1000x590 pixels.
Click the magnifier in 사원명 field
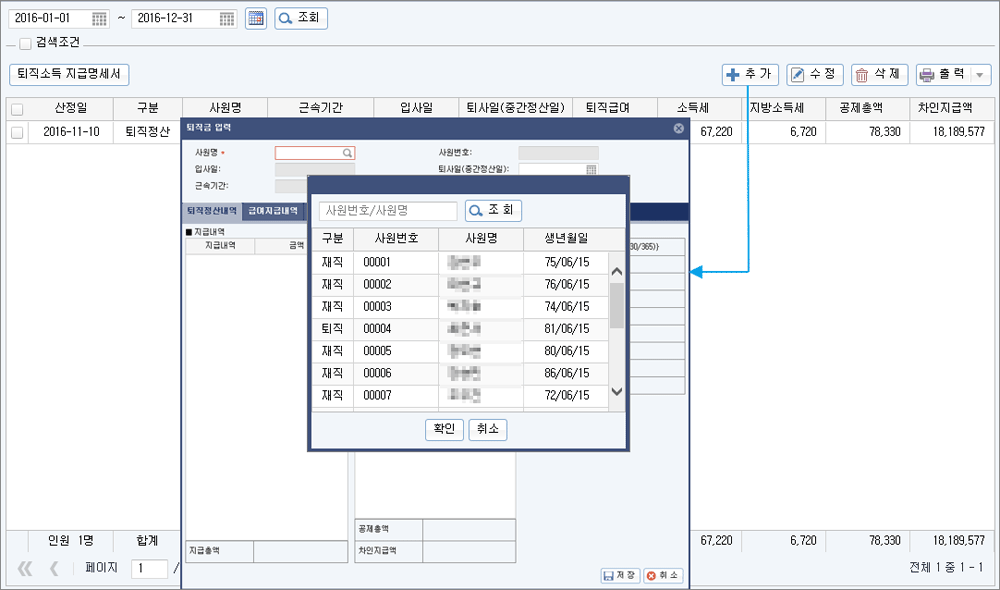pos(348,153)
